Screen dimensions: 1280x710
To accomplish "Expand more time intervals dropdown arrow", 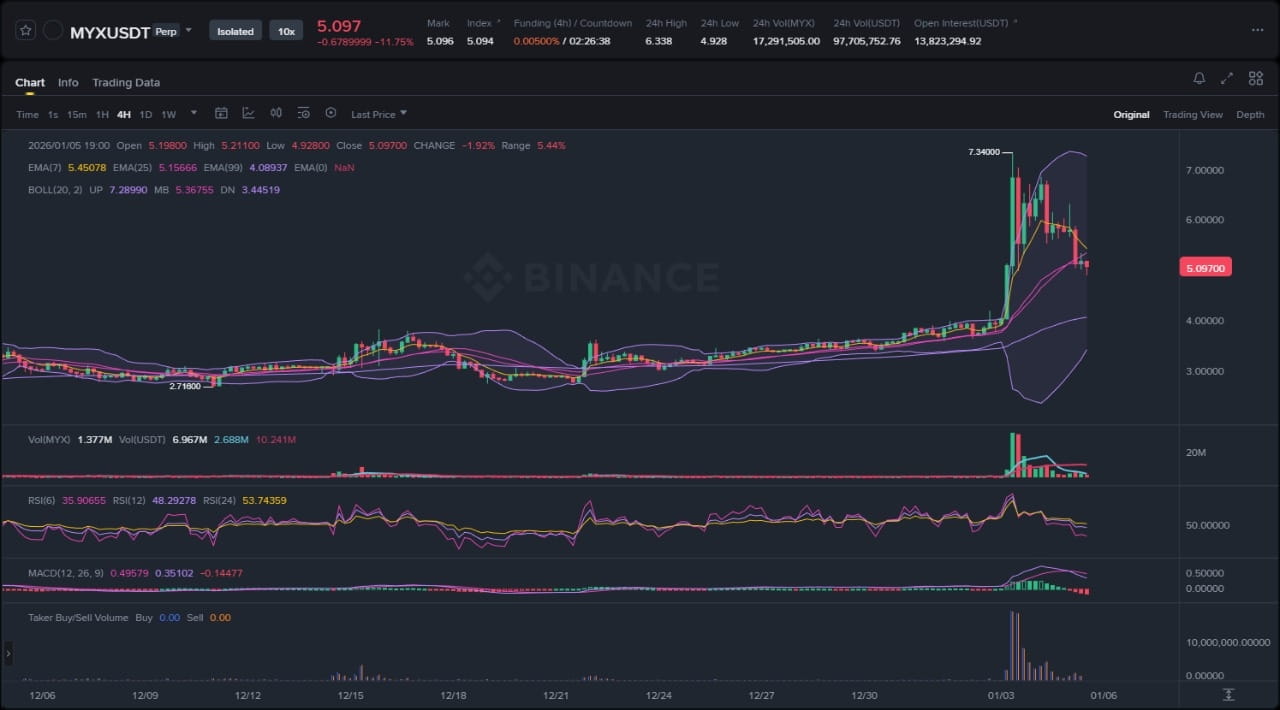I will 194,113.
